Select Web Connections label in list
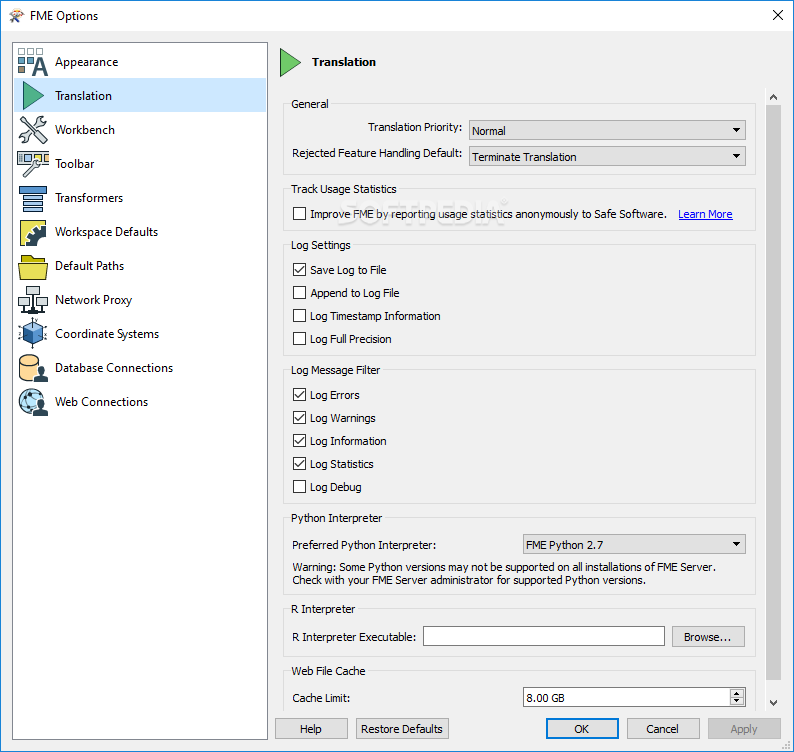 pos(101,402)
